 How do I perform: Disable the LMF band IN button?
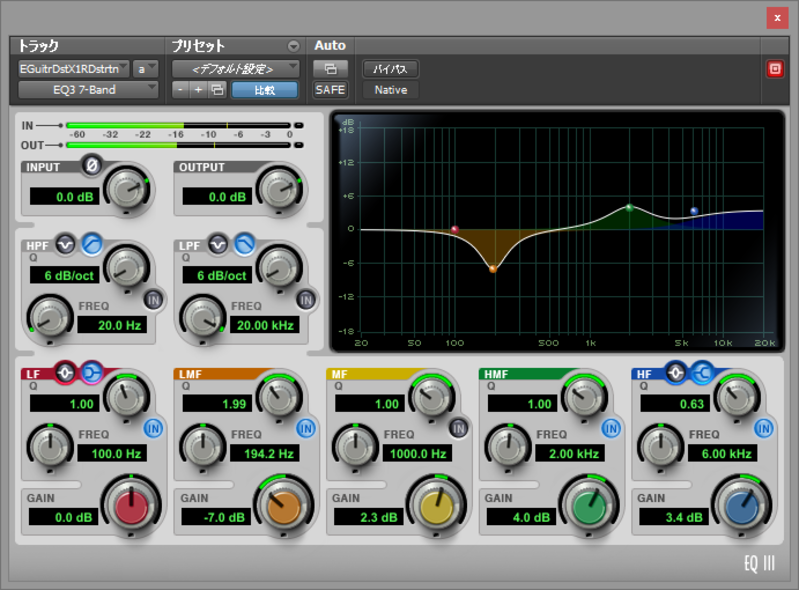(x=306, y=428)
